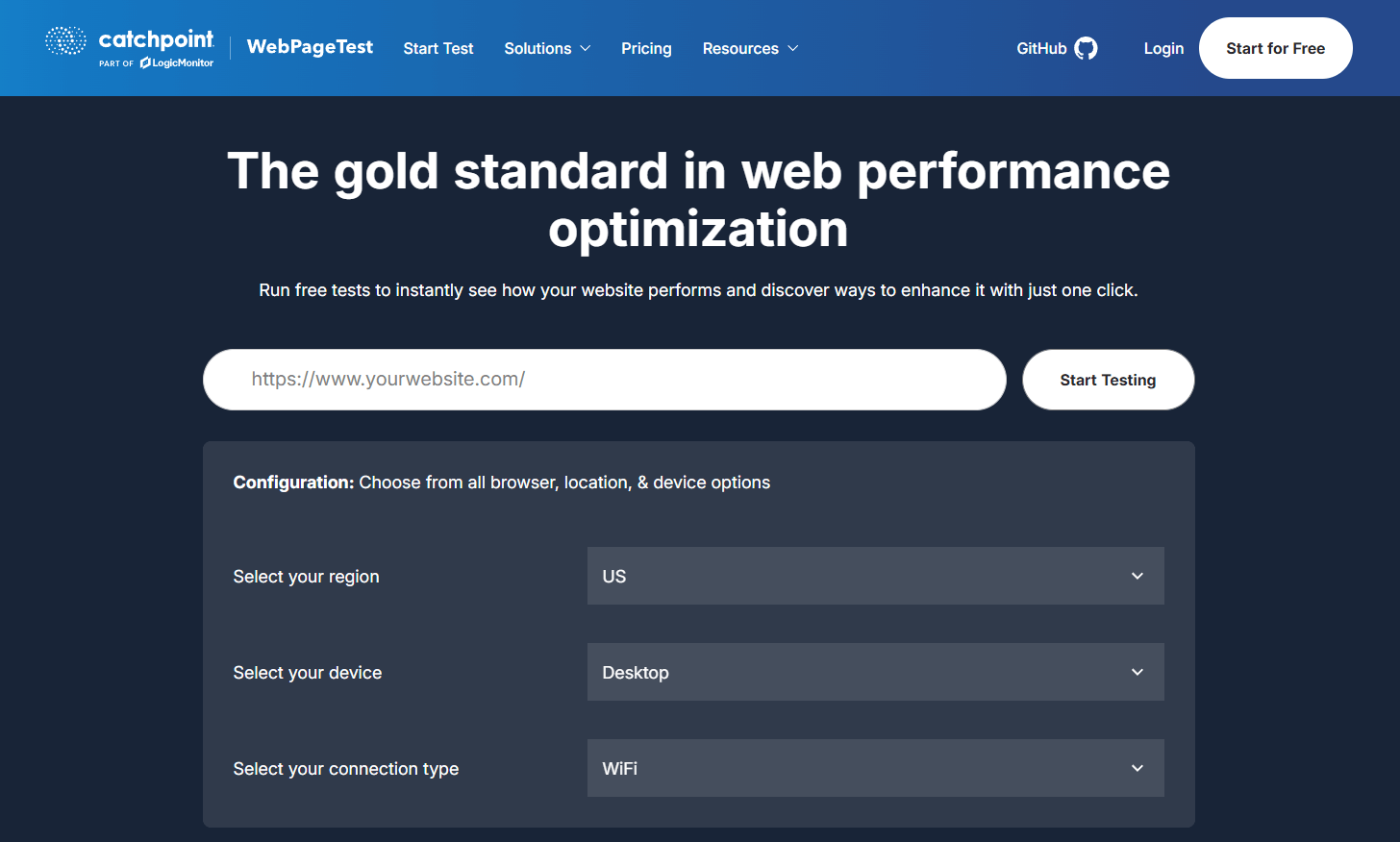Open the Resources menu

click(x=740, y=48)
